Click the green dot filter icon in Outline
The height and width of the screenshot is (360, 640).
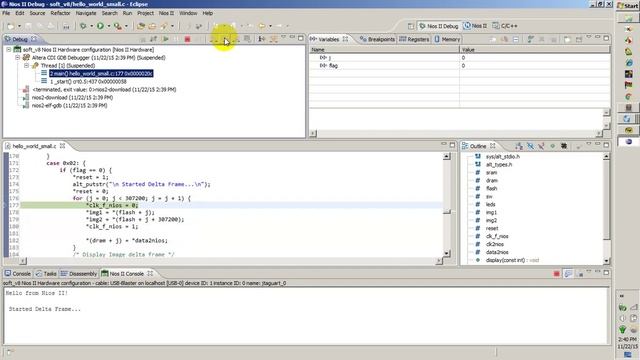pos(553,146)
